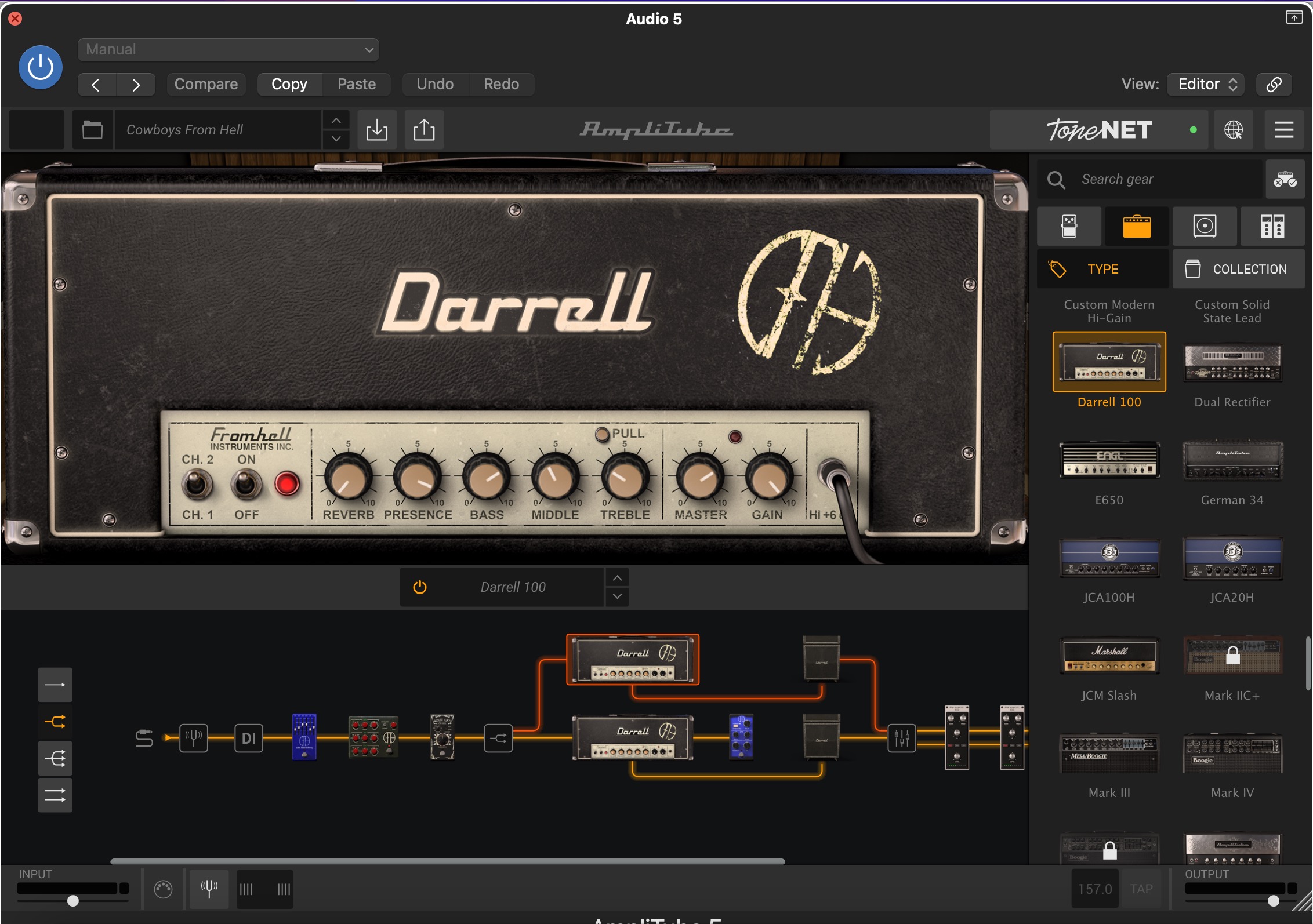Image resolution: width=1313 pixels, height=924 pixels.
Task: Select the blue post-amp pedal in chain
Action: tap(741, 736)
